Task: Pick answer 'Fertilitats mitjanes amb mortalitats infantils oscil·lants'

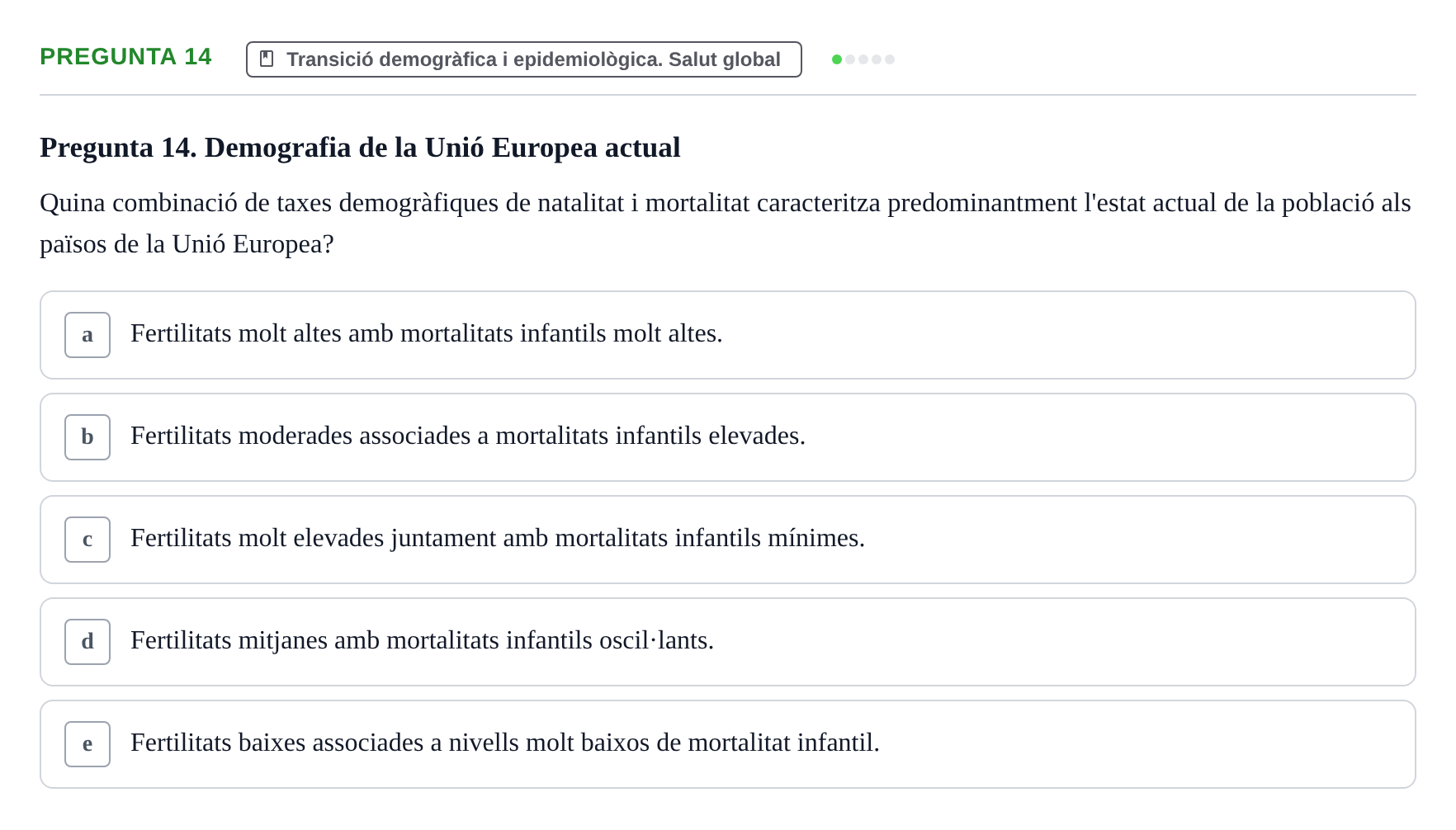Action: (x=728, y=642)
